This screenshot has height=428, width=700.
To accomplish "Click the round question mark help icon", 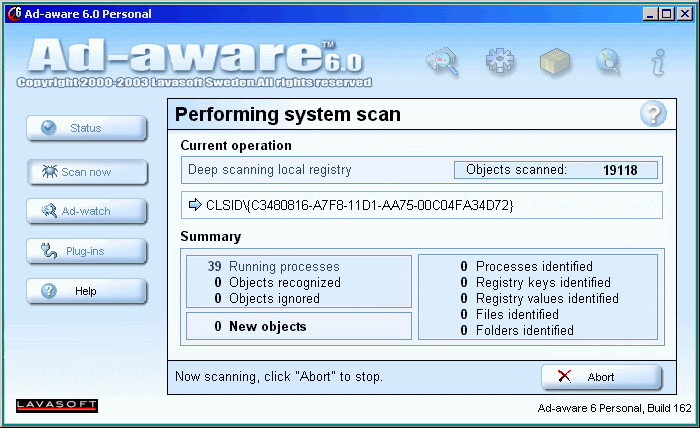I will tap(652, 114).
